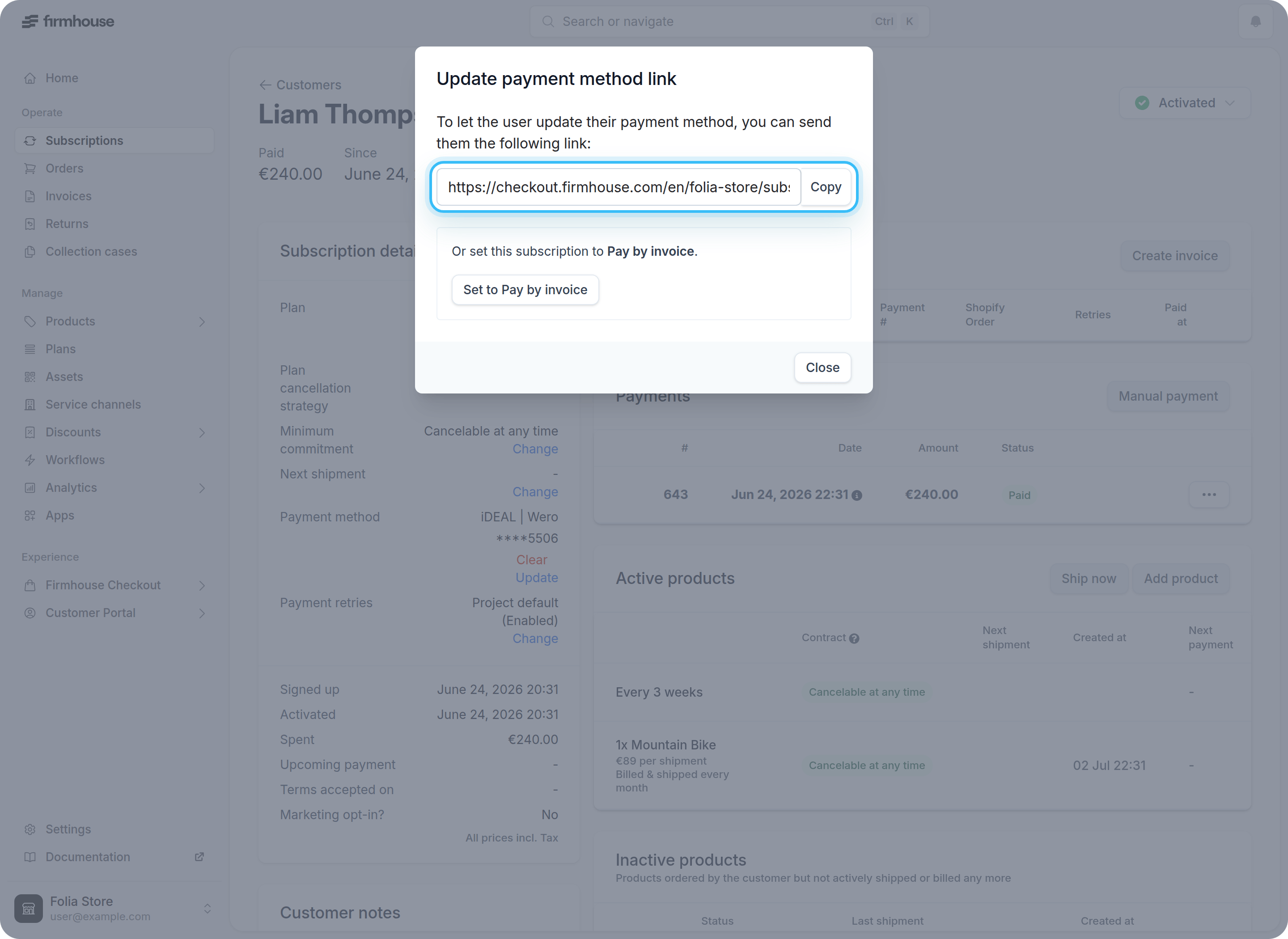Change the next shipment date
This screenshot has width=1288, height=939.
[535, 492]
